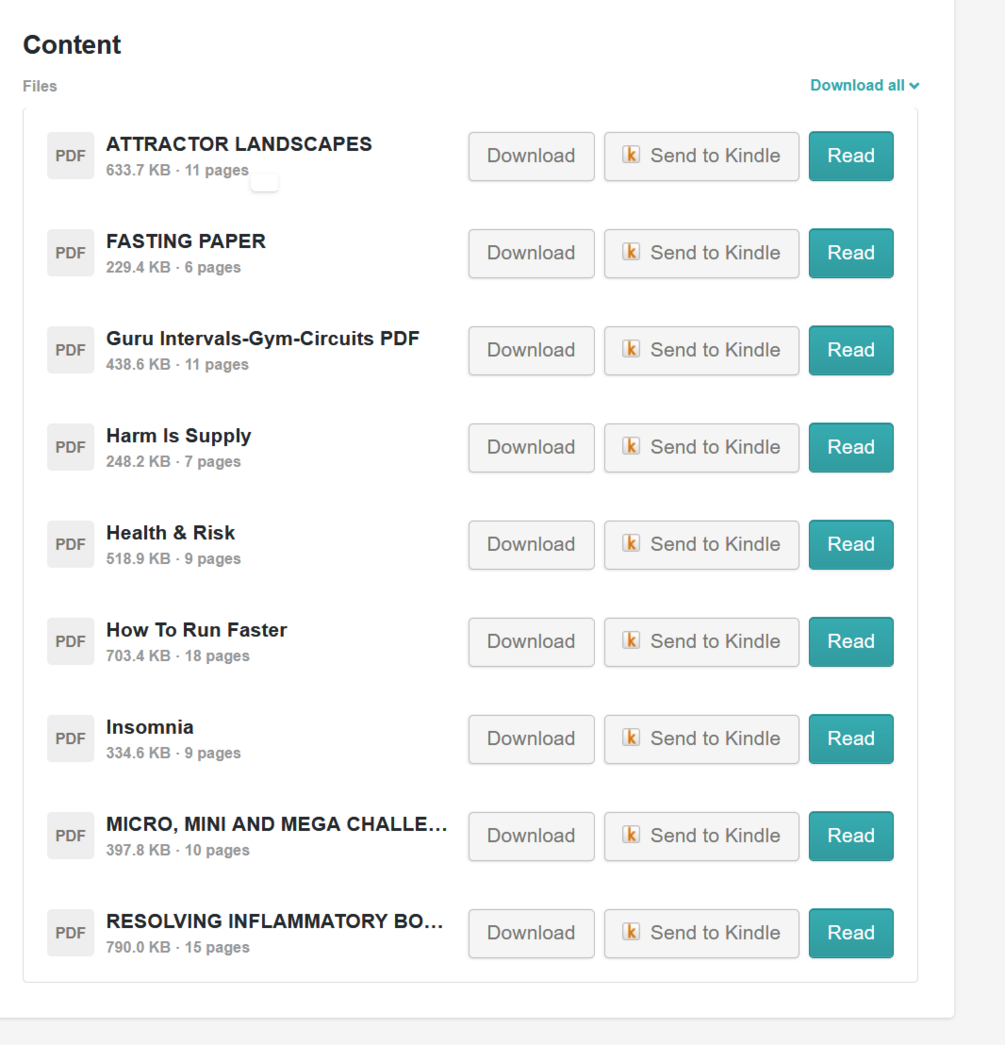1005x1045 pixels.
Task: Click the Kindle icon in the Health & Risk row
Action: 631,544
